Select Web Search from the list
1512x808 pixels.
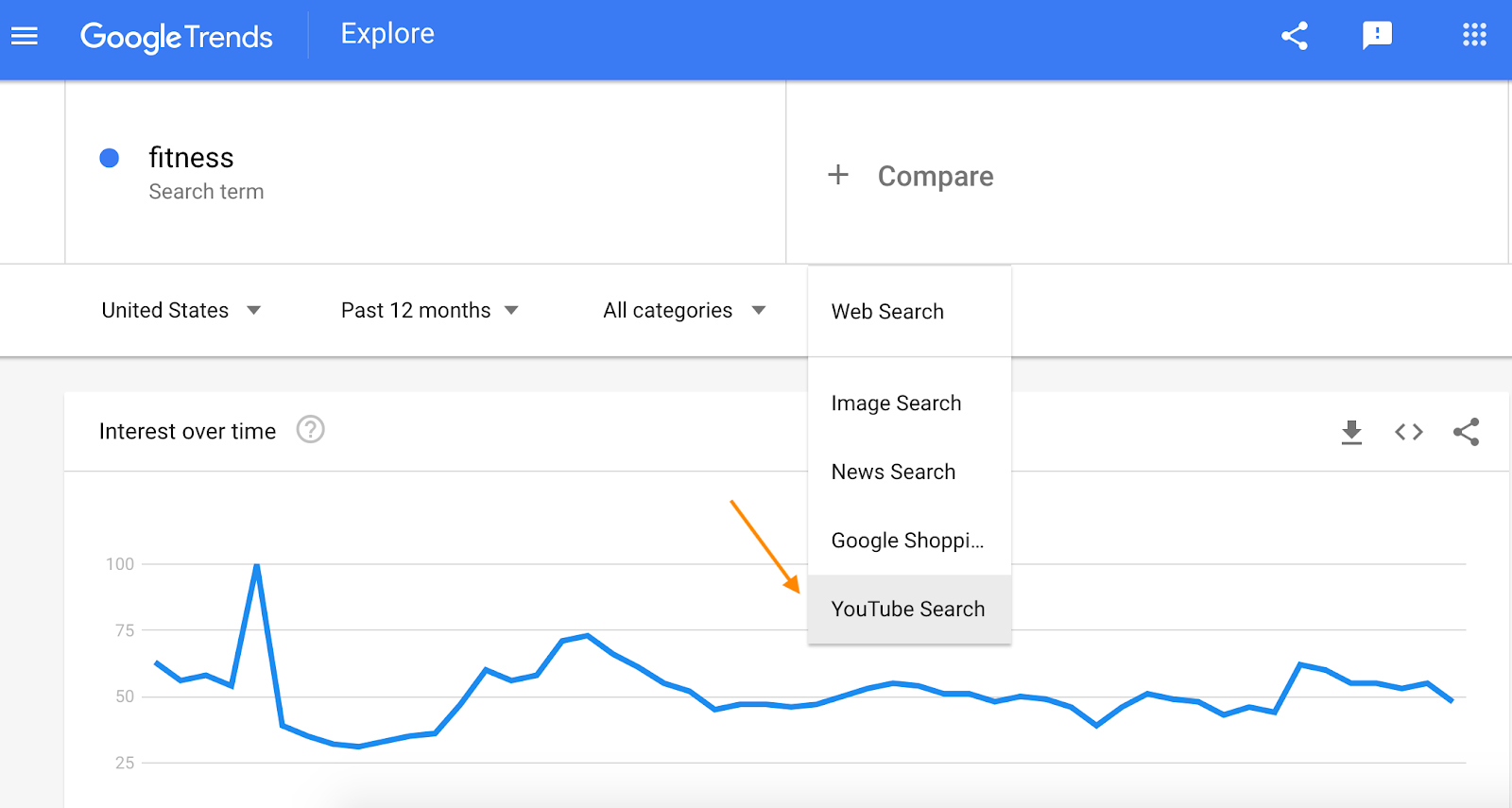pos(887,312)
